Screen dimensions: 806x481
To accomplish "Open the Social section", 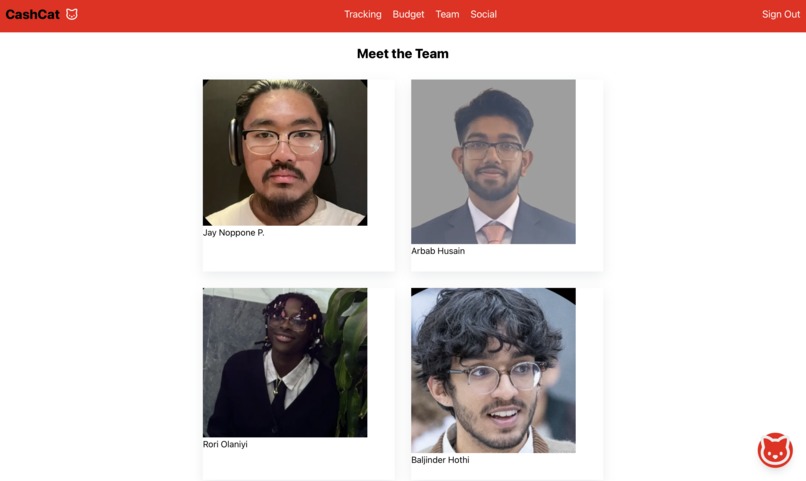I will pos(483,14).
